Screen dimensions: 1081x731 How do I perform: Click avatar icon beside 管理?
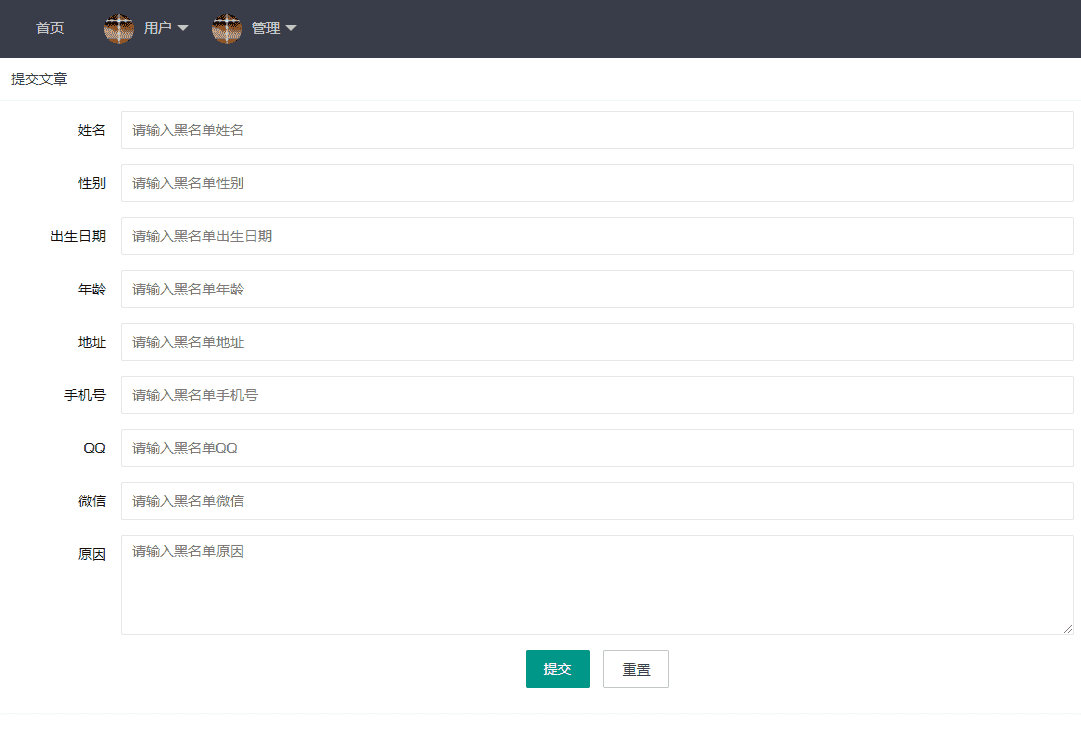227,28
